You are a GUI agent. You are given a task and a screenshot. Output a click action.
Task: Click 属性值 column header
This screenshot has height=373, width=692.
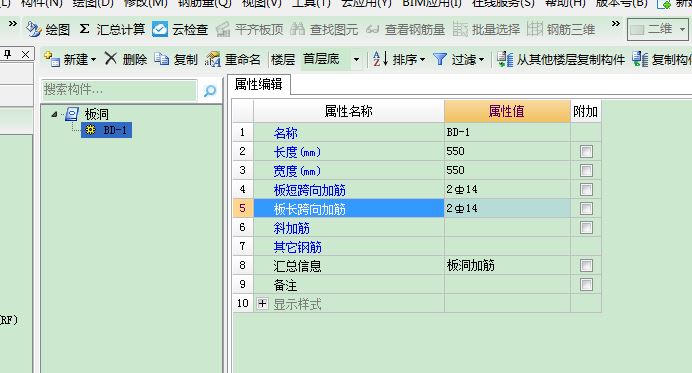(x=507, y=111)
